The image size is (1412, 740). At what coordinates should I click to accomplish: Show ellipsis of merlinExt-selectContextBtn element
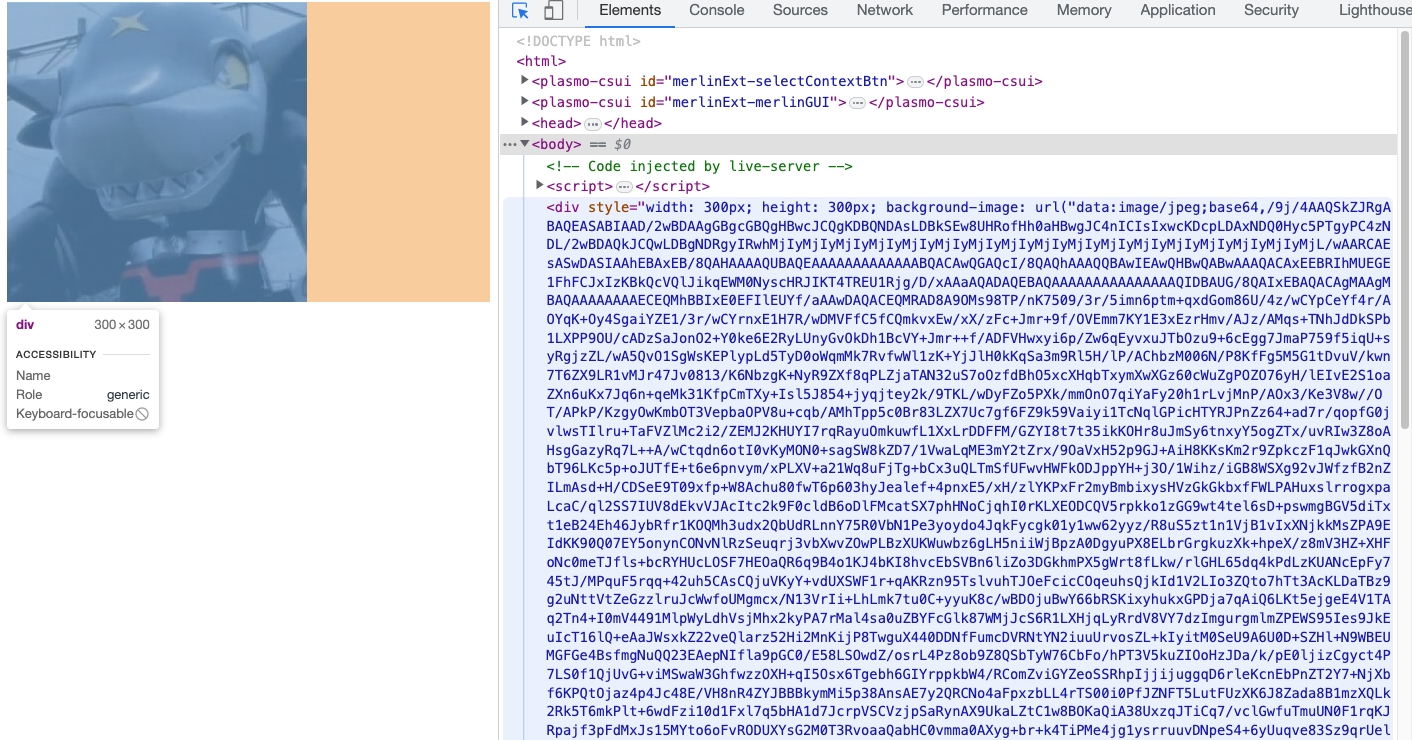click(x=915, y=82)
